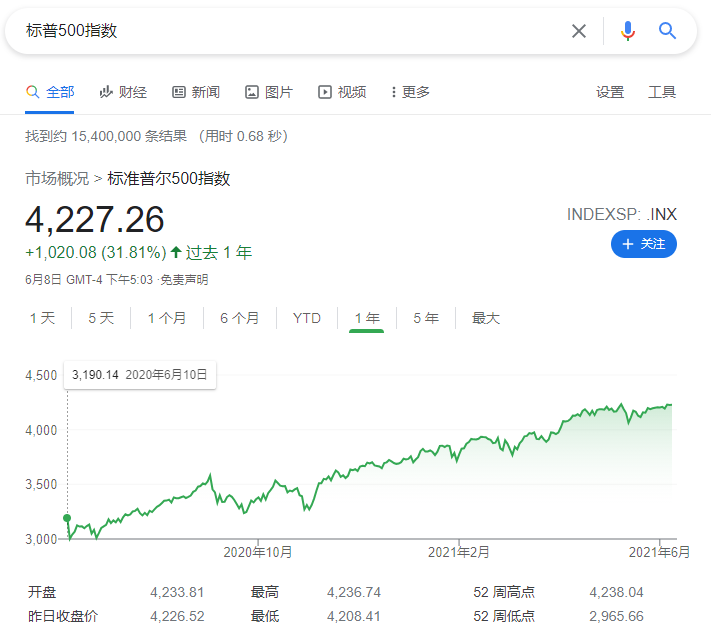Go to the 视频 videos tab
The width and height of the screenshot is (711, 639).
tap(342, 92)
